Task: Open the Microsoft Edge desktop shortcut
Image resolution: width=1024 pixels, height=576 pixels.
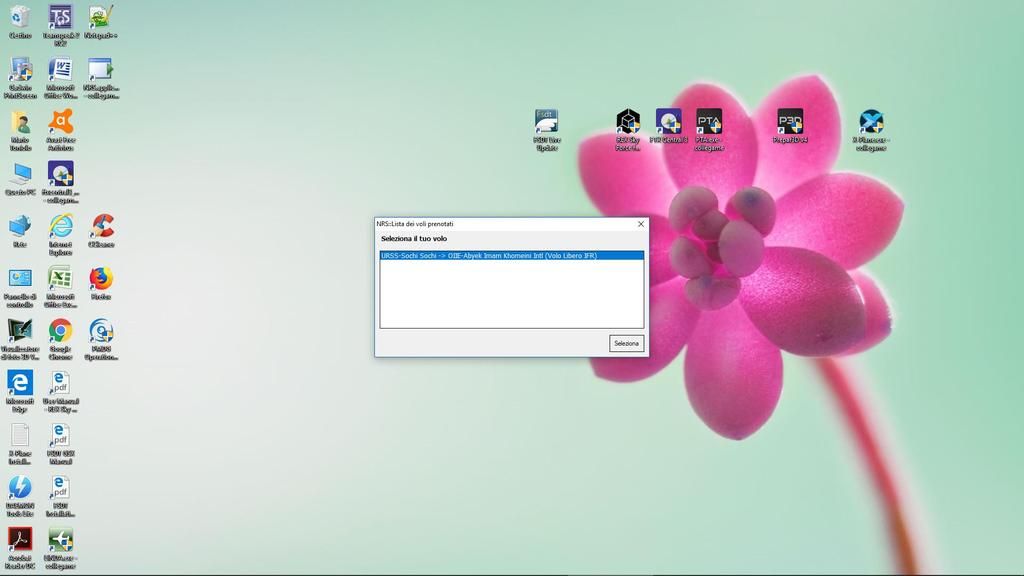Action: pos(20,383)
